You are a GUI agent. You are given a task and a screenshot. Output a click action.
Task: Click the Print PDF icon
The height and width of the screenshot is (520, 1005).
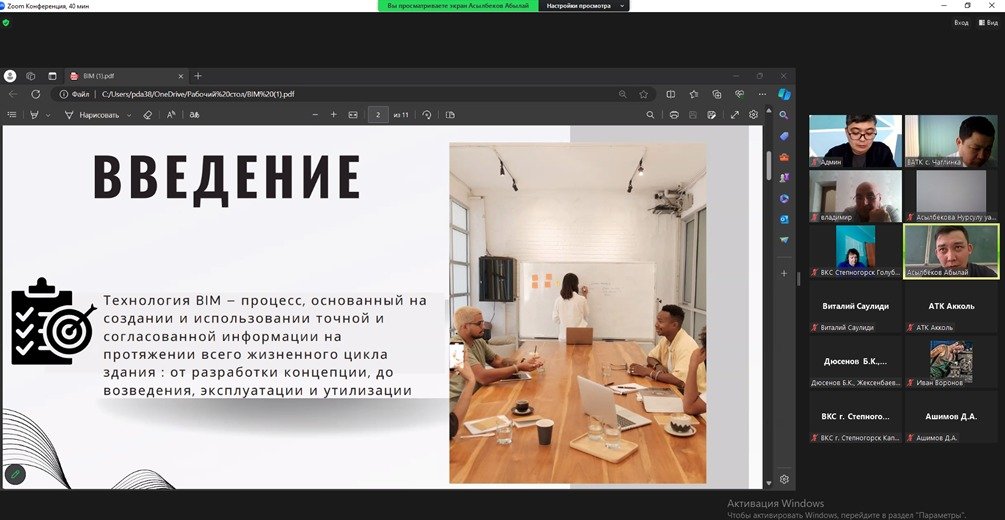click(x=673, y=115)
